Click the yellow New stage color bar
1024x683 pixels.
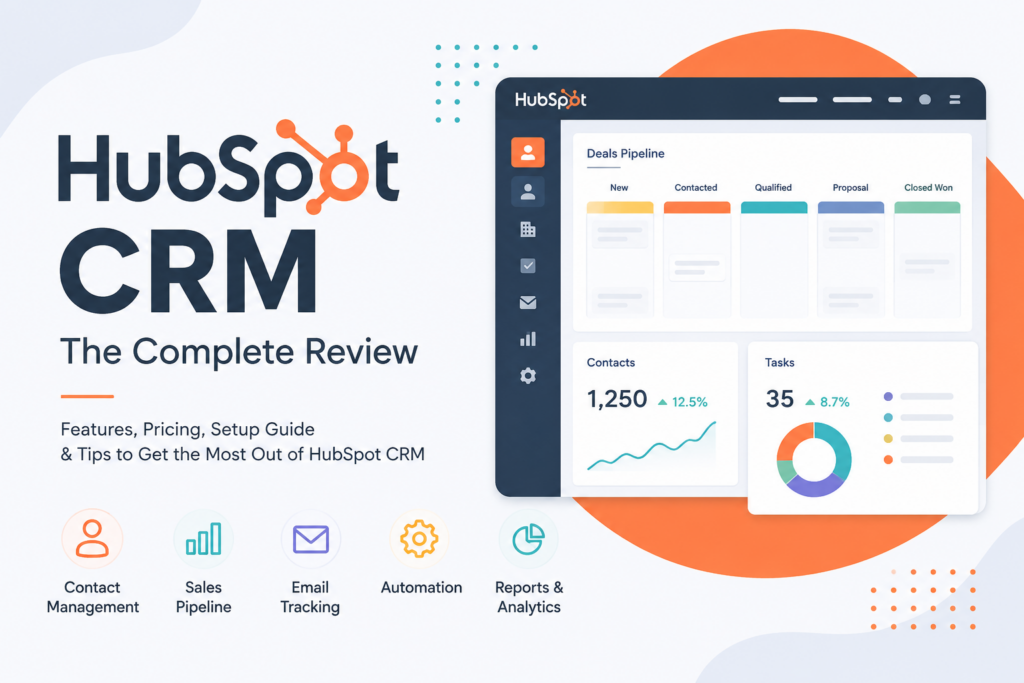[620, 208]
